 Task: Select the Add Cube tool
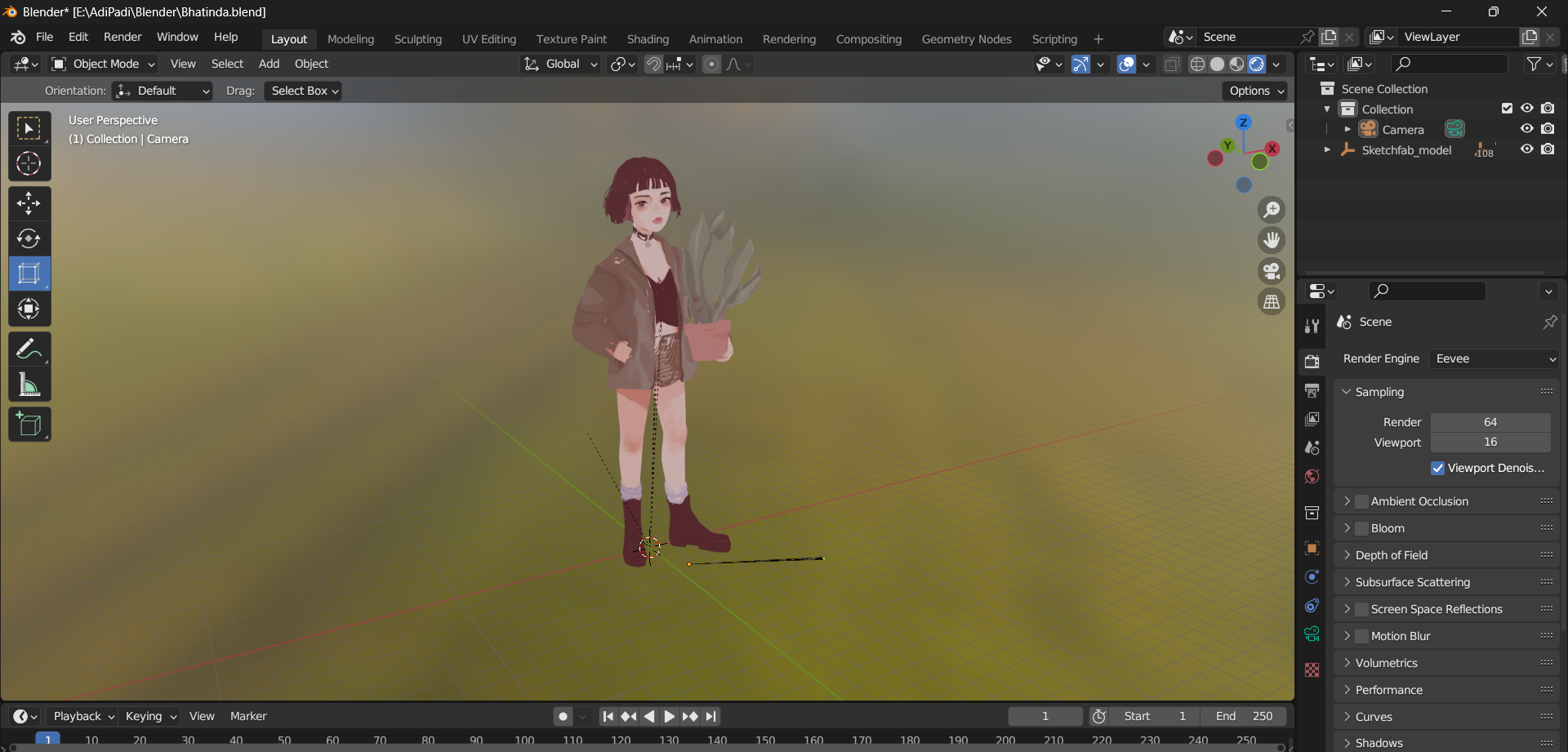click(29, 425)
